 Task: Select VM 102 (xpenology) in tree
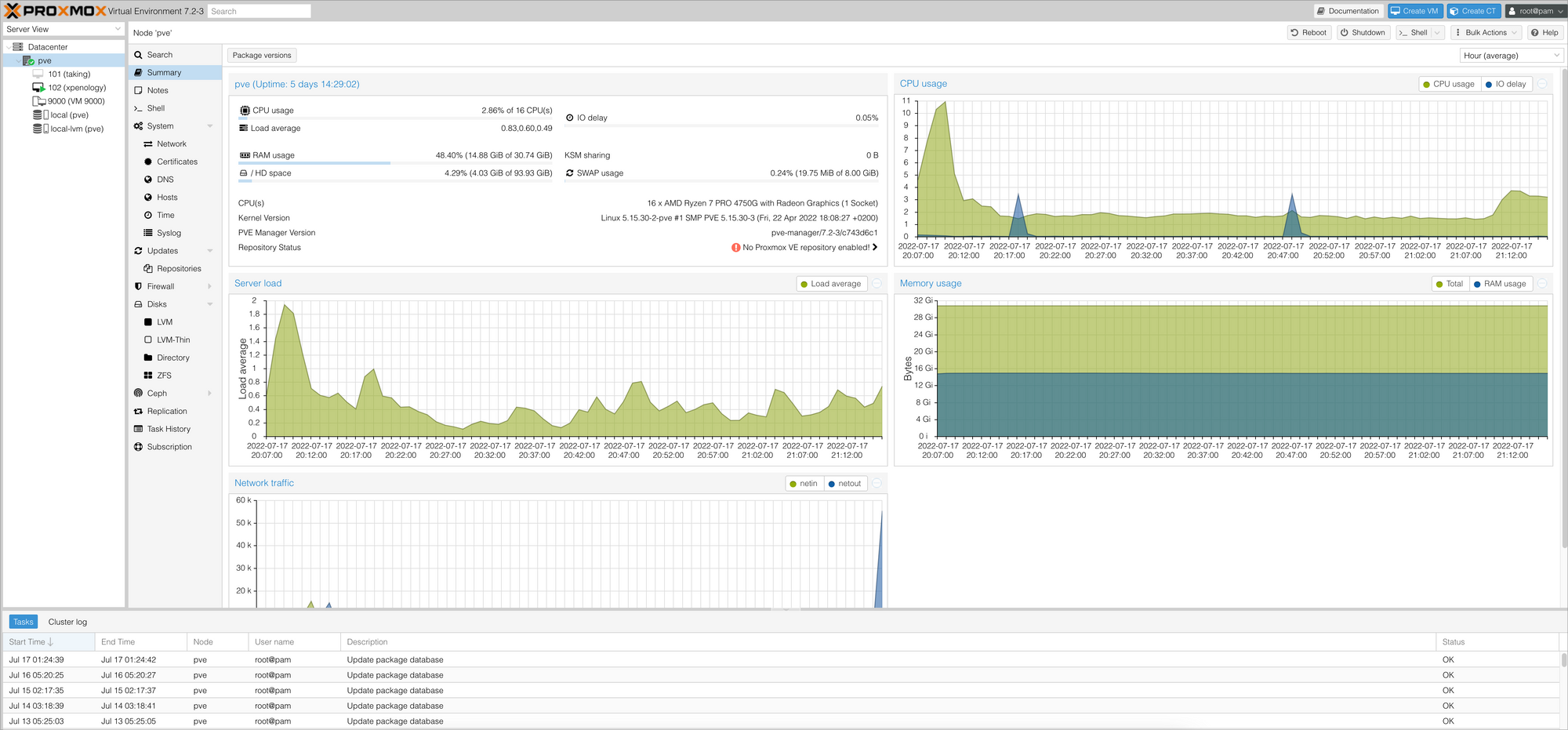click(x=77, y=88)
